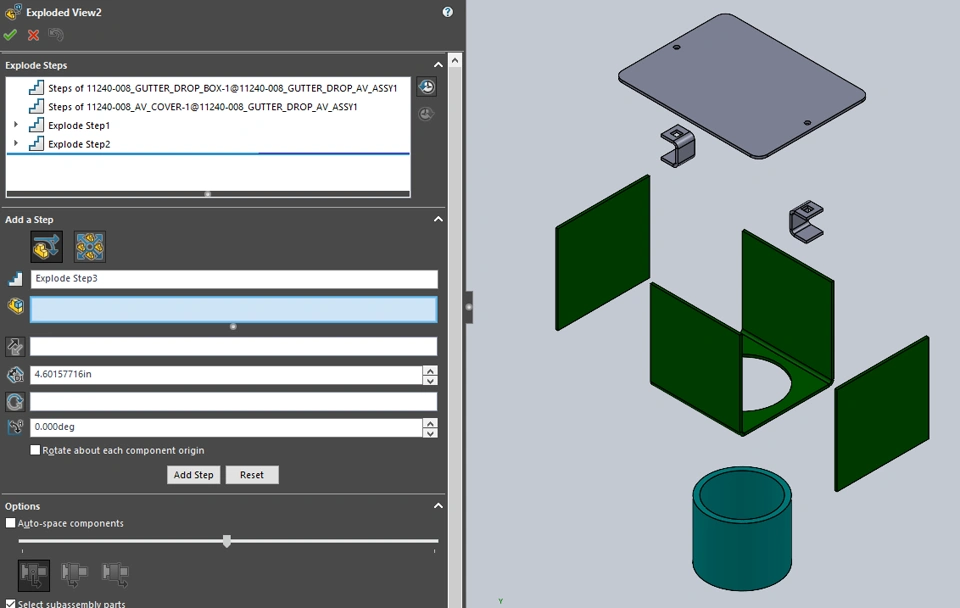Image resolution: width=960 pixels, height=608 pixels.
Task: Expand Explode Step2 tree node
Action: (16, 143)
